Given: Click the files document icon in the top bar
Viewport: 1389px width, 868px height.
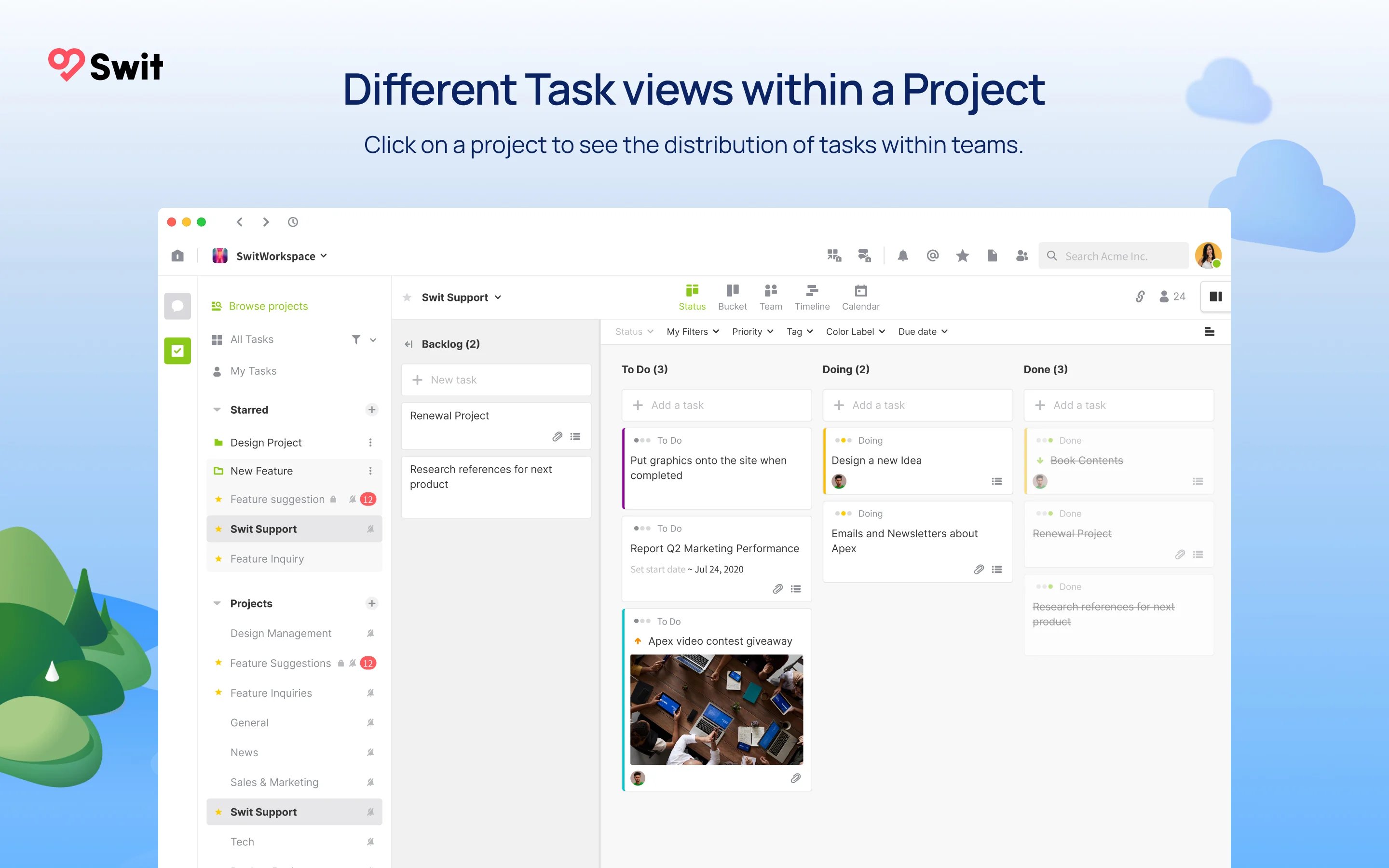Looking at the screenshot, I should 993,256.
